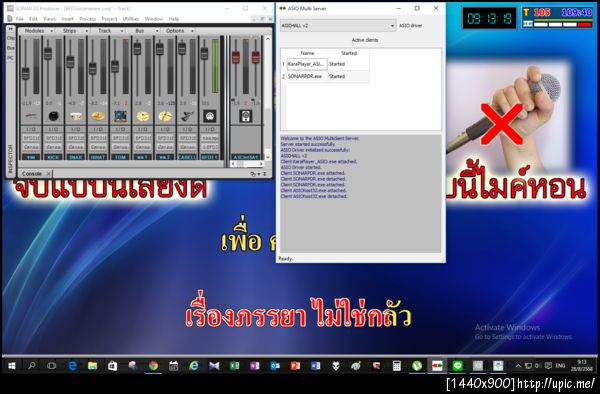
Task: Switch to the LINE app in the taskbar
Action: [458, 366]
